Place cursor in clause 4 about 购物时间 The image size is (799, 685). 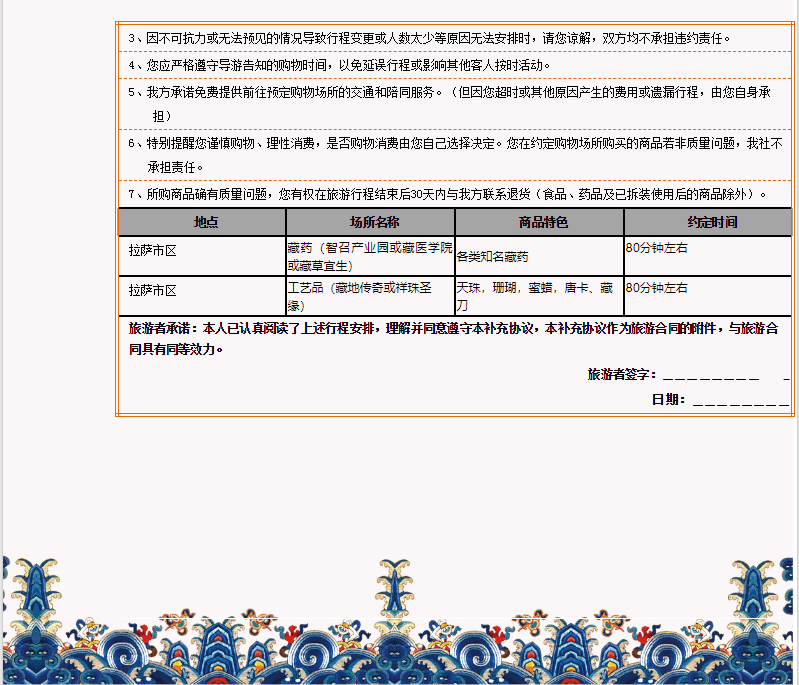pos(340,65)
